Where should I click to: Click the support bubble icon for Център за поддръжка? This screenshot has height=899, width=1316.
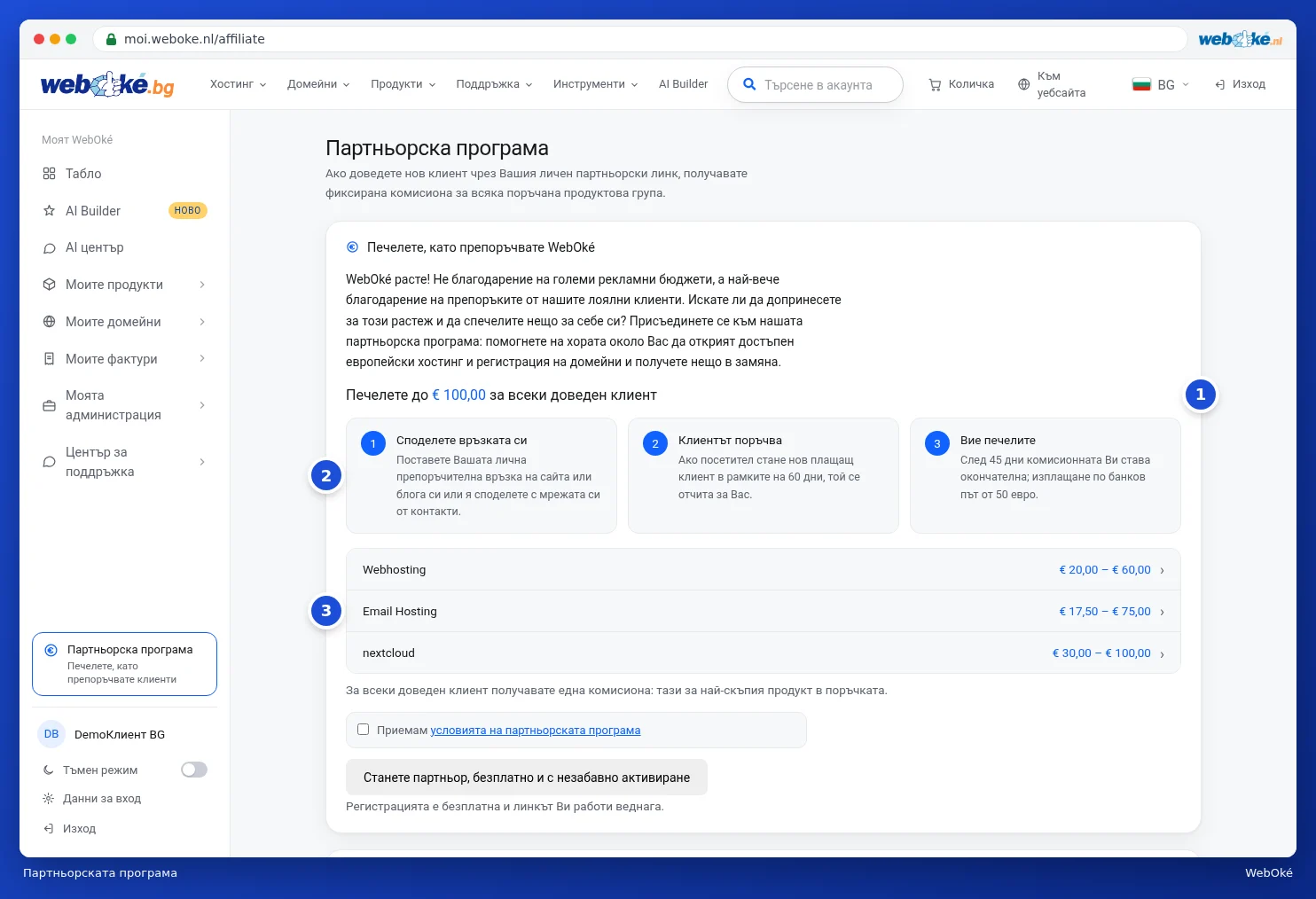pos(49,462)
